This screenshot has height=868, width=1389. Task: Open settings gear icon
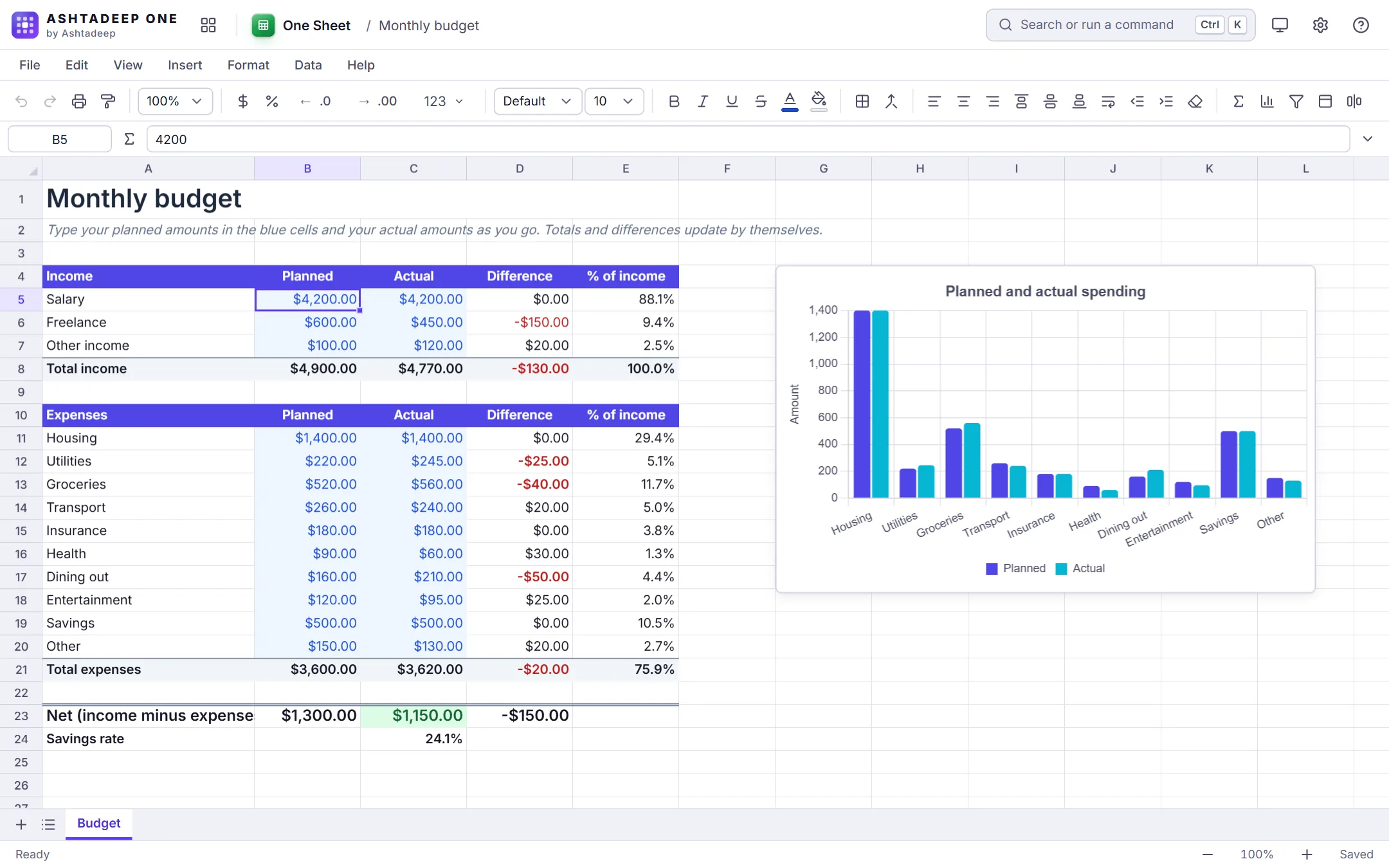1320,25
